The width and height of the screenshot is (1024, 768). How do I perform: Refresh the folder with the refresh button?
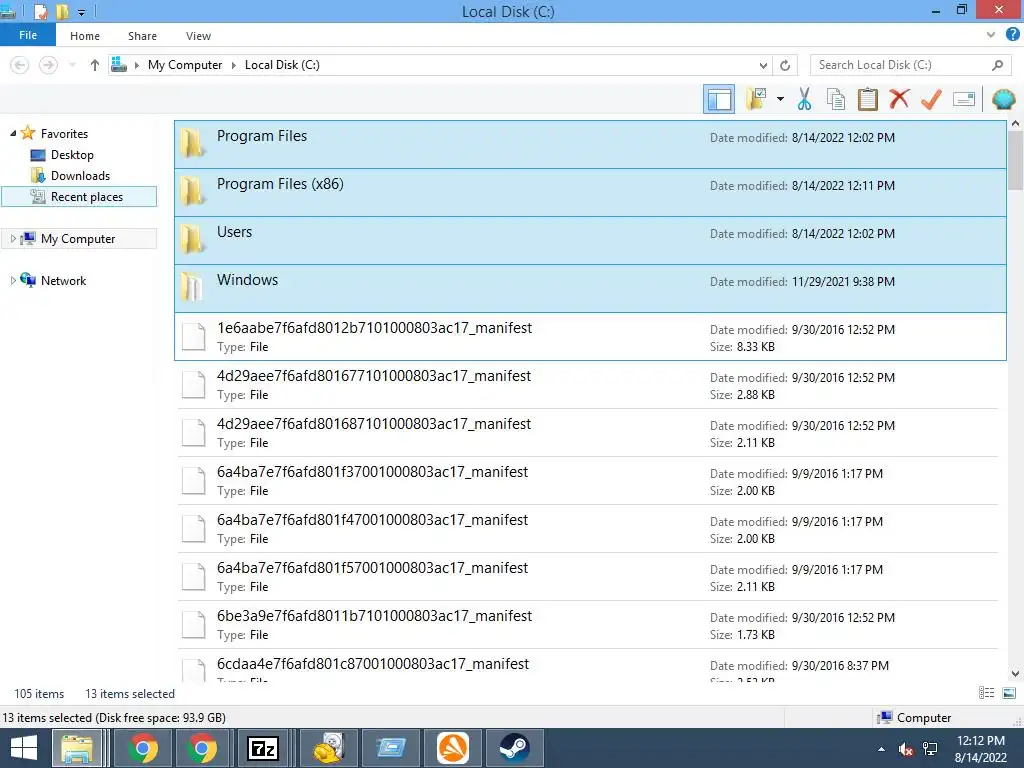click(785, 65)
